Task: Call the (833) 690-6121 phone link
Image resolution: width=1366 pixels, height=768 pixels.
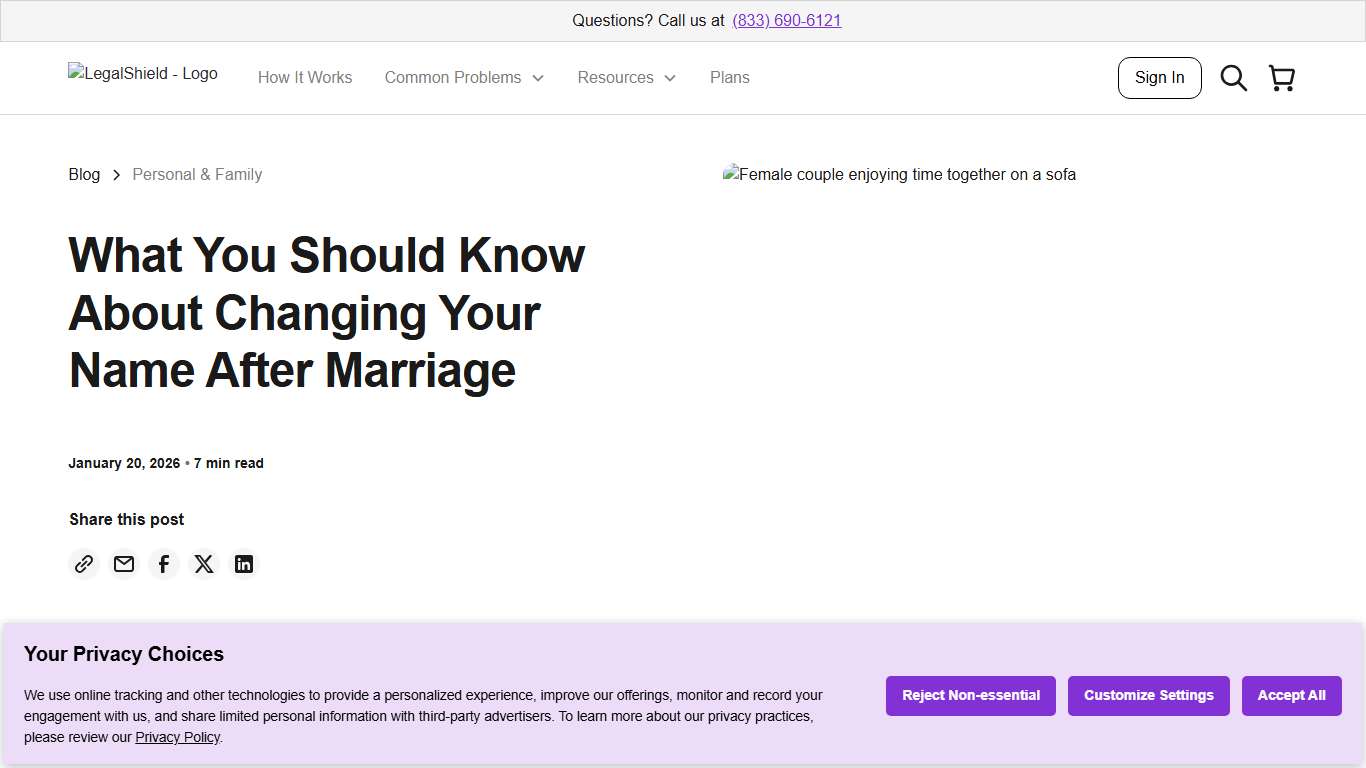Action: click(x=786, y=20)
